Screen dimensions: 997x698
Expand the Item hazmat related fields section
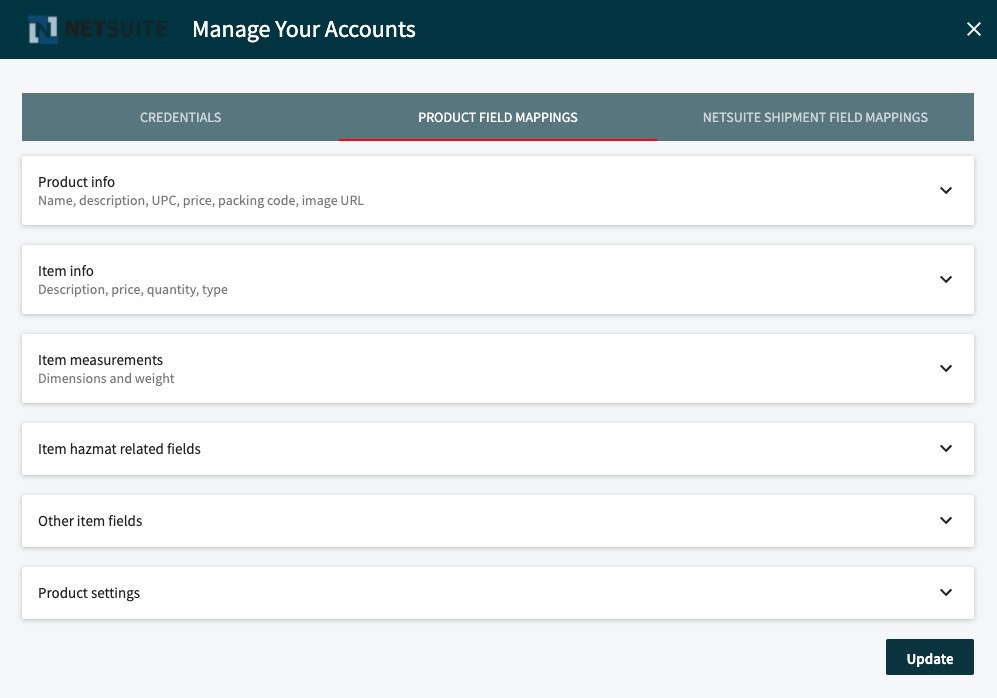pyautogui.click(x=945, y=448)
